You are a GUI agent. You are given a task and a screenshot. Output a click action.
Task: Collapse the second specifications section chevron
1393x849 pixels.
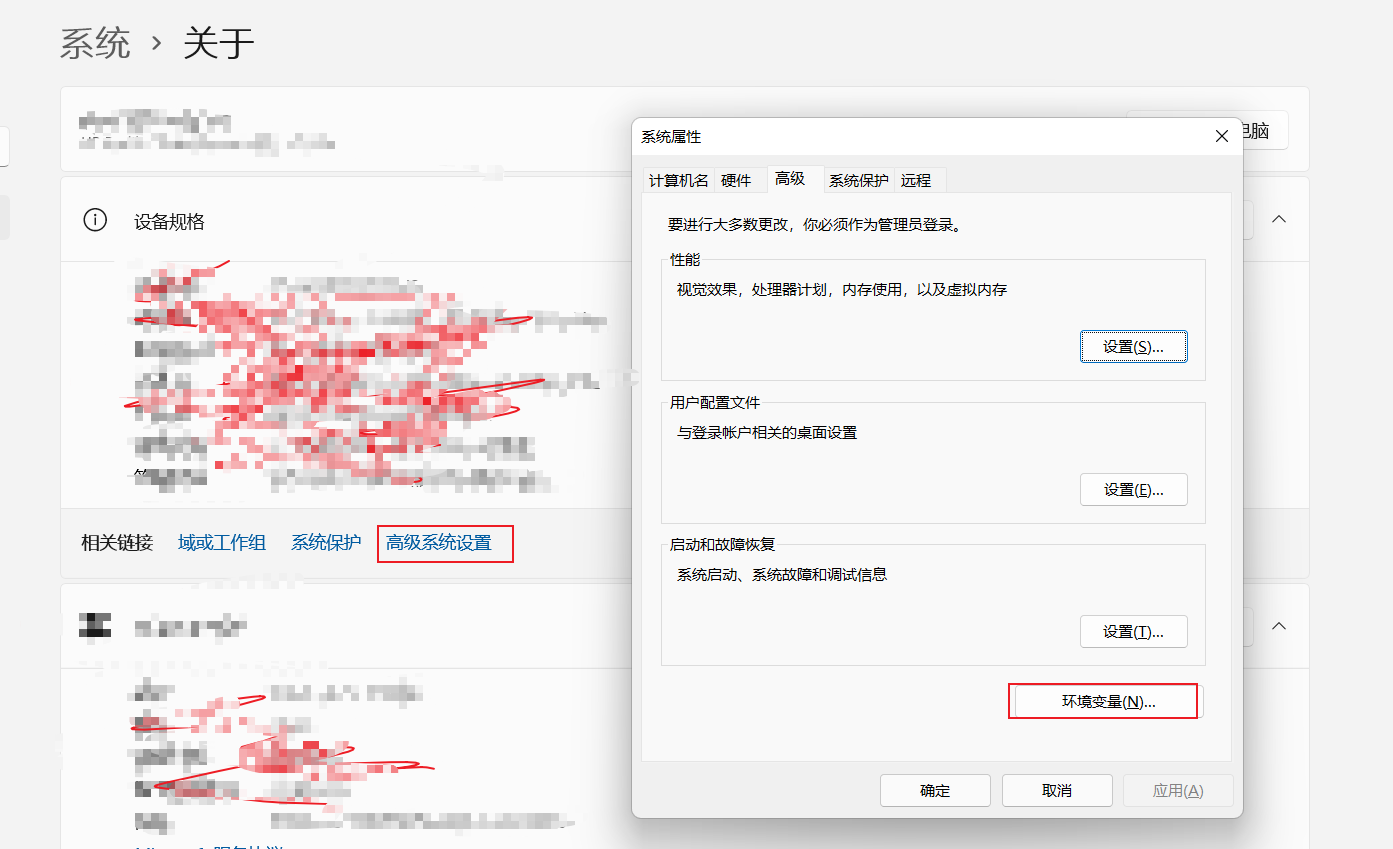(1278, 626)
